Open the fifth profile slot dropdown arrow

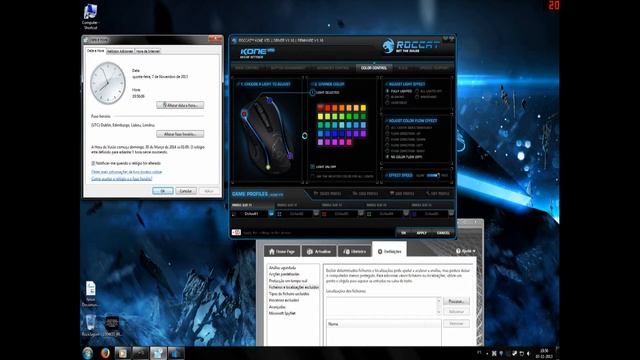(451, 213)
